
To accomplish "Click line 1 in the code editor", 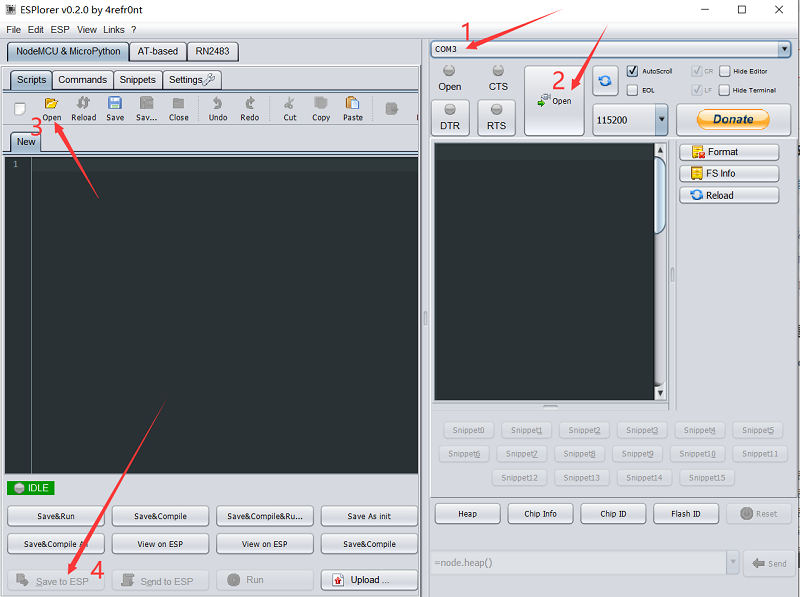I will click(x=224, y=164).
